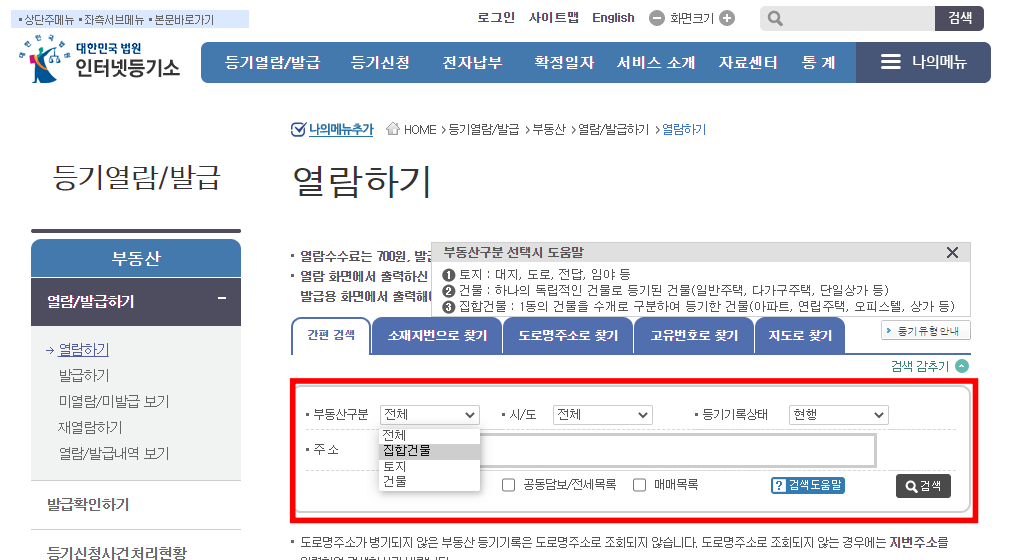1009x560 pixels.
Task: Switch to 소재지번으로 찾기 tab
Action: click(437, 335)
